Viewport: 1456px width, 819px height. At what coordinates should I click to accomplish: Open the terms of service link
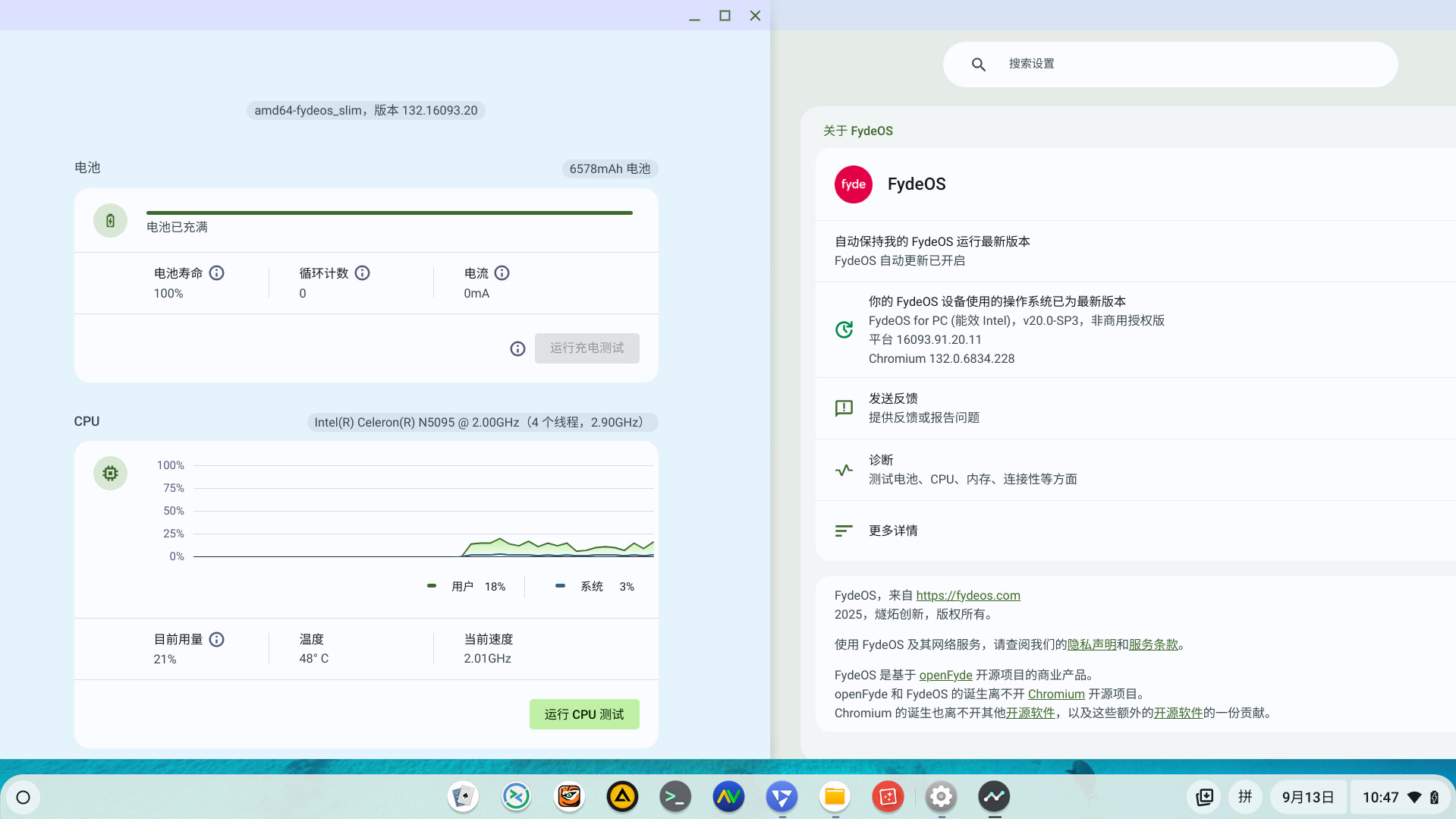[x=1153, y=644]
